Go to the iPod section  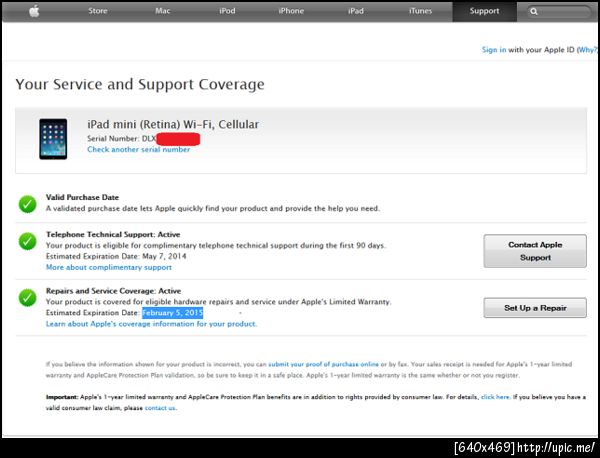click(x=227, y=11)
